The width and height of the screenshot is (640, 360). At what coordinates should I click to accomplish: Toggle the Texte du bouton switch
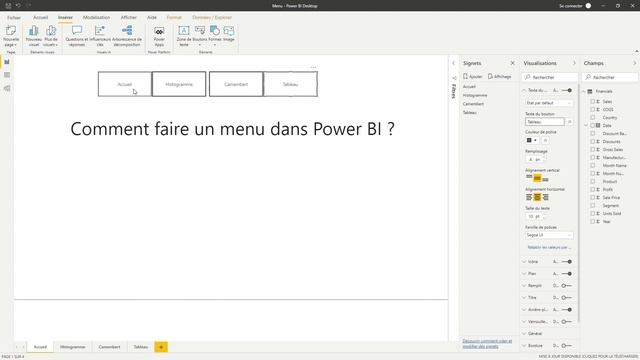[x=567, y=90]
